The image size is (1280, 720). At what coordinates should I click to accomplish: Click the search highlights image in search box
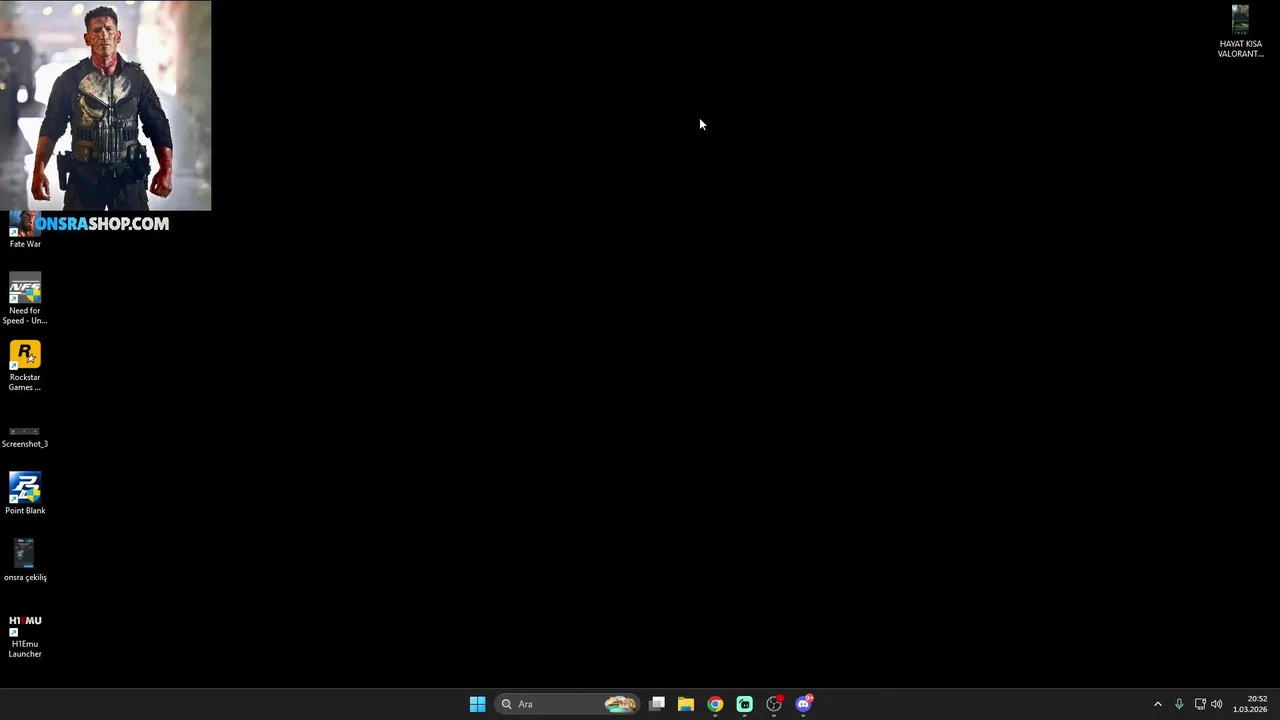click(x=620, y=704)
